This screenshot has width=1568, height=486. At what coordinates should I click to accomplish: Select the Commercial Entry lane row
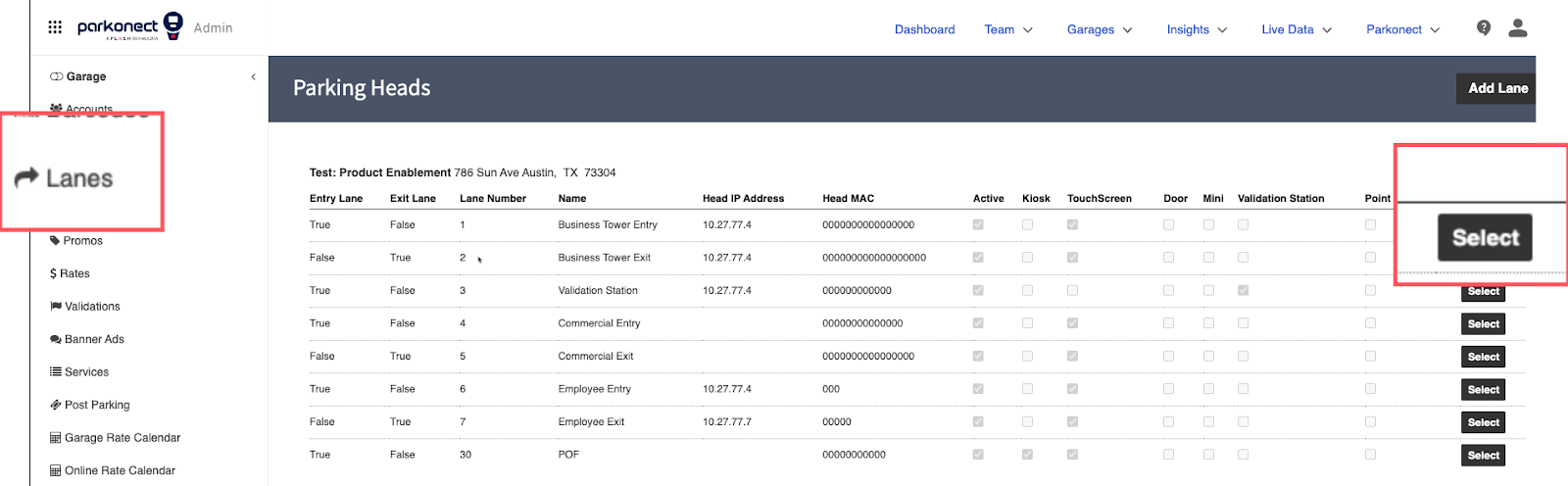click(x=1483, y=324)
